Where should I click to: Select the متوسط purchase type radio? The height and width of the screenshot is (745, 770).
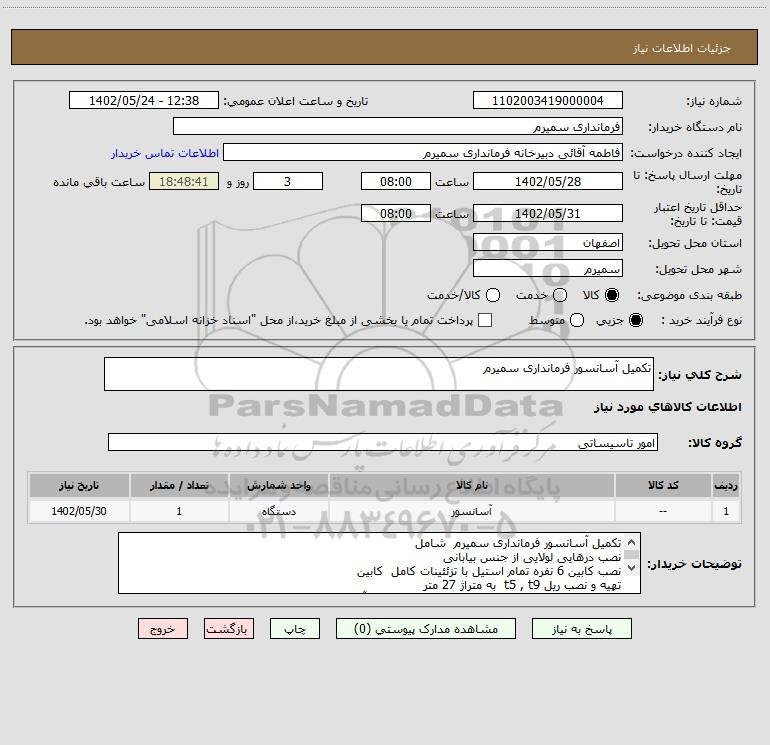[x=577, y=320]
